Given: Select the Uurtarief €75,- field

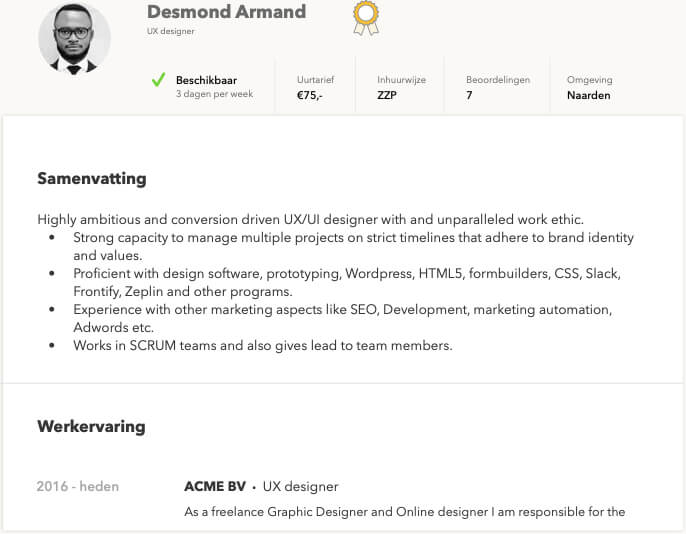Looking at the screenshot, I should tap(315, 87).
